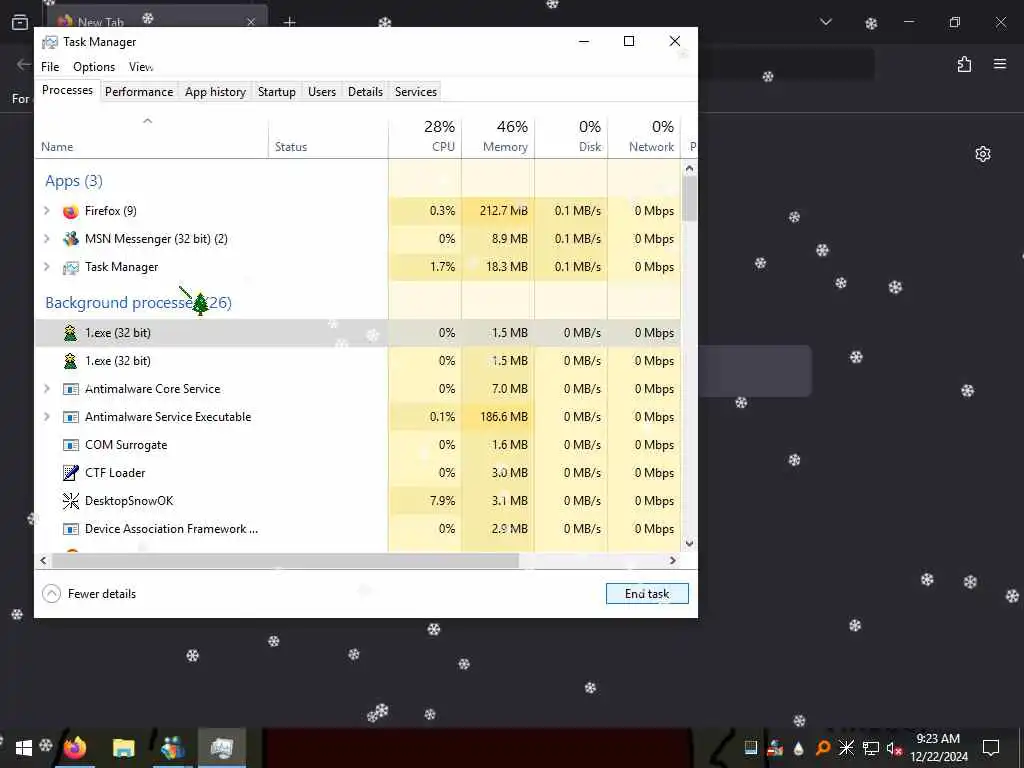Click the End task button
1024x768 pixels.
[x=647, y=594]
